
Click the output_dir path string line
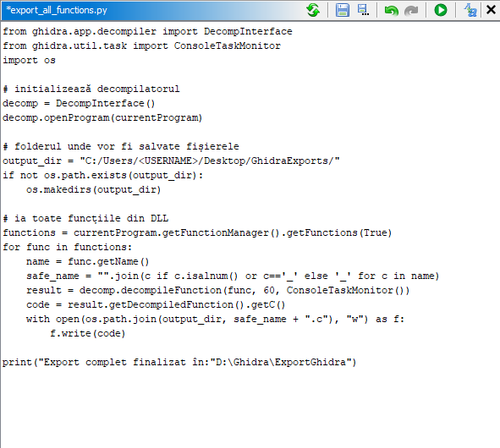(x=171, y=161)
